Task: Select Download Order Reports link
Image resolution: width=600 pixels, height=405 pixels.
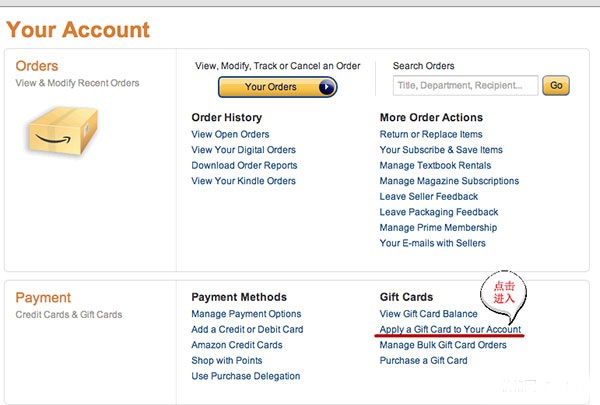Action: tap(245, 165)
